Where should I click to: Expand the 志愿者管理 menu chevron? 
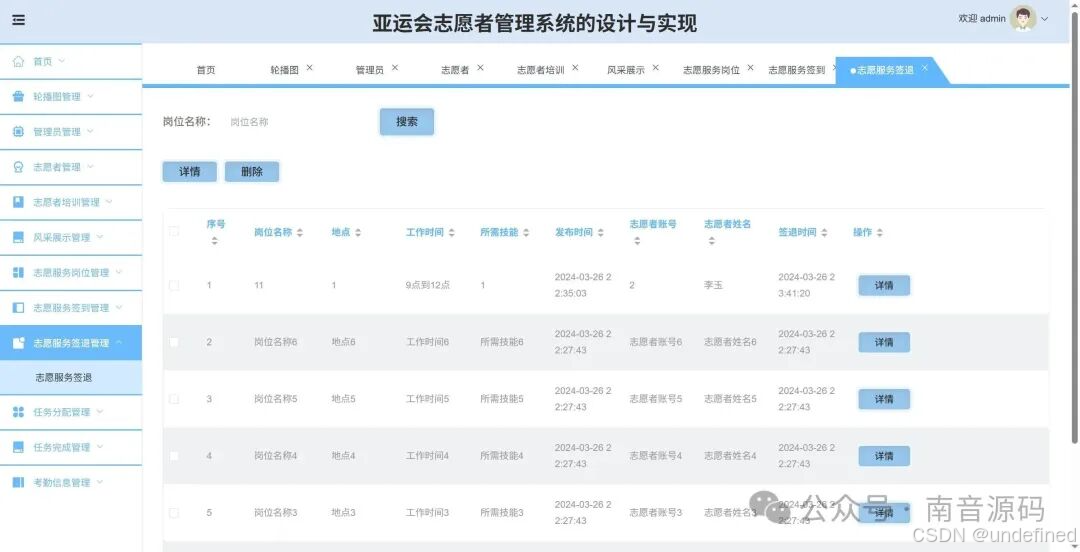(x=90, y=167)
